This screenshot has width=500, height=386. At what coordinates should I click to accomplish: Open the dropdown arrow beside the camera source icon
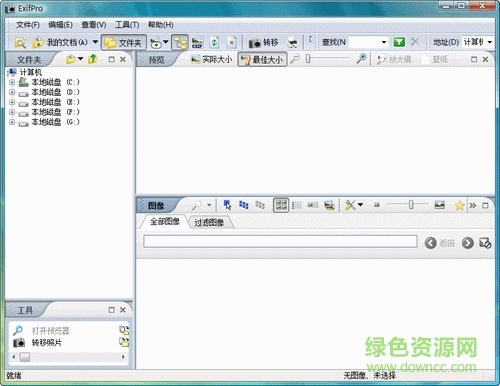coord(165,43)
